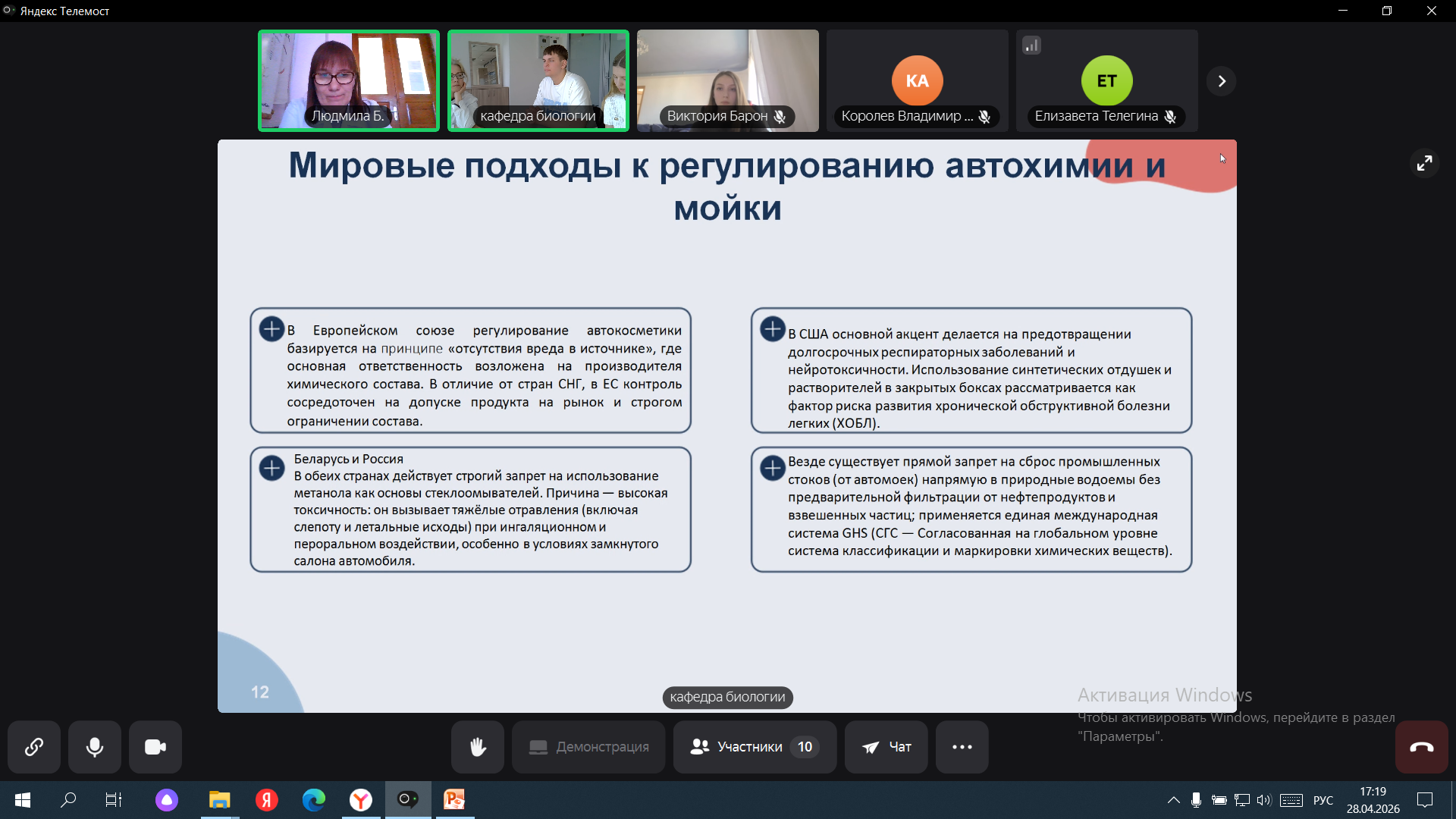1456x819 pixels.
Task: Start screen Демонстрация
Action: pos(588,747)
